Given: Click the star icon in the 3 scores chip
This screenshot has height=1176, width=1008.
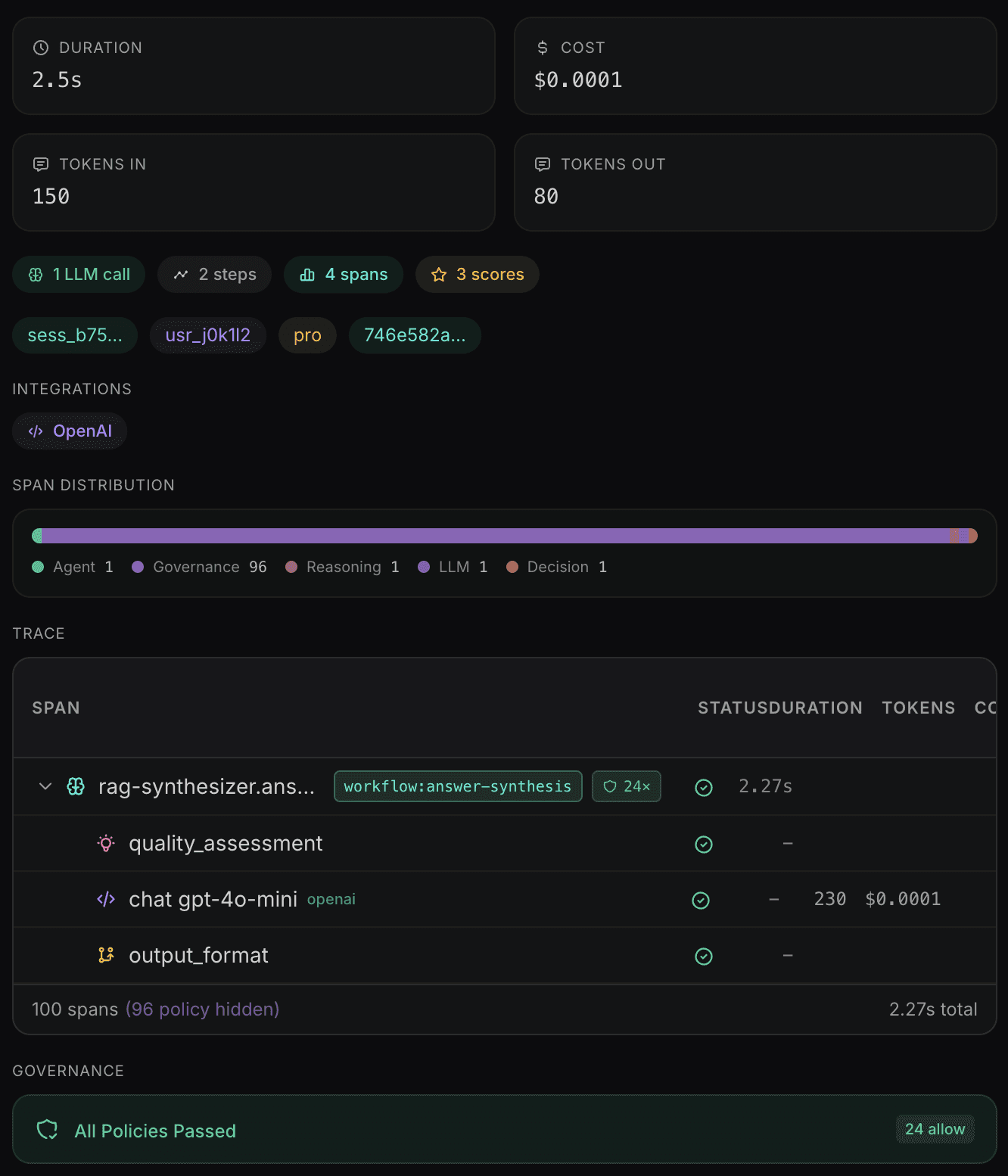Looking at the screenshot, I should [439, 275].
